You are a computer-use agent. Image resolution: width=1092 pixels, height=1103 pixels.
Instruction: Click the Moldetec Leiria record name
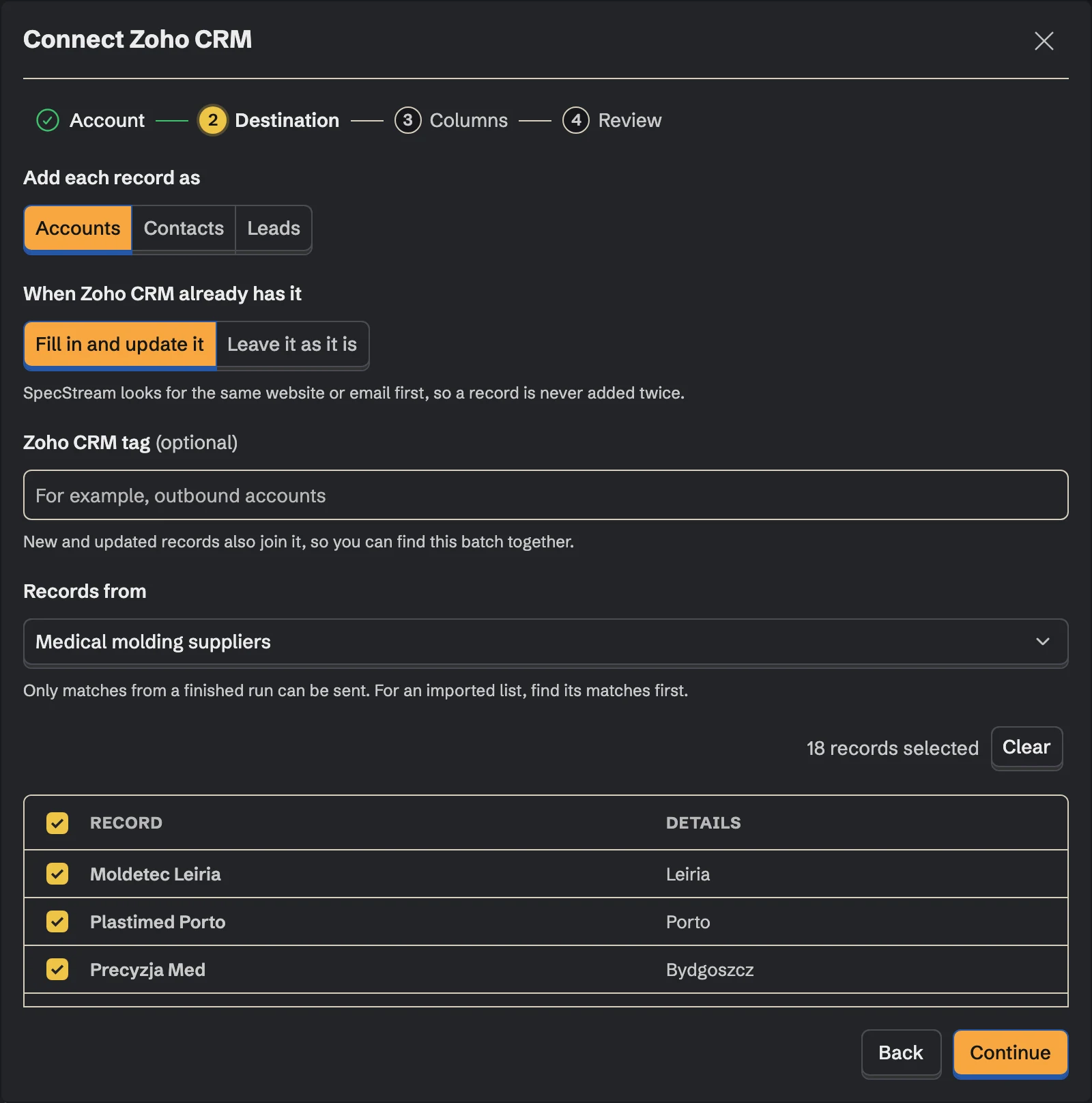[156, 874]
